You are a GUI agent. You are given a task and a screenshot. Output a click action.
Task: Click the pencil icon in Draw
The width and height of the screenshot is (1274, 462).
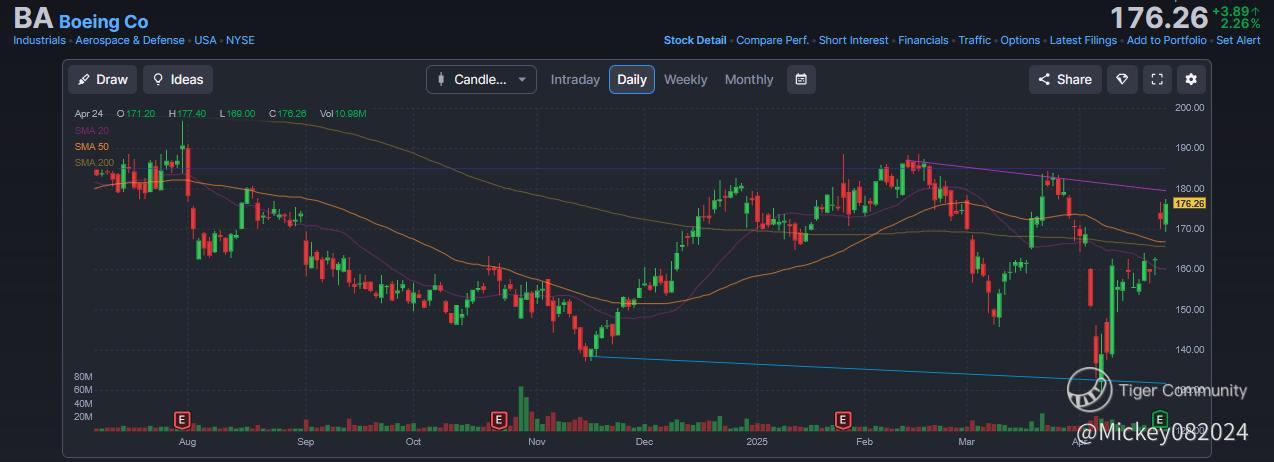click(x=83, y=80)
